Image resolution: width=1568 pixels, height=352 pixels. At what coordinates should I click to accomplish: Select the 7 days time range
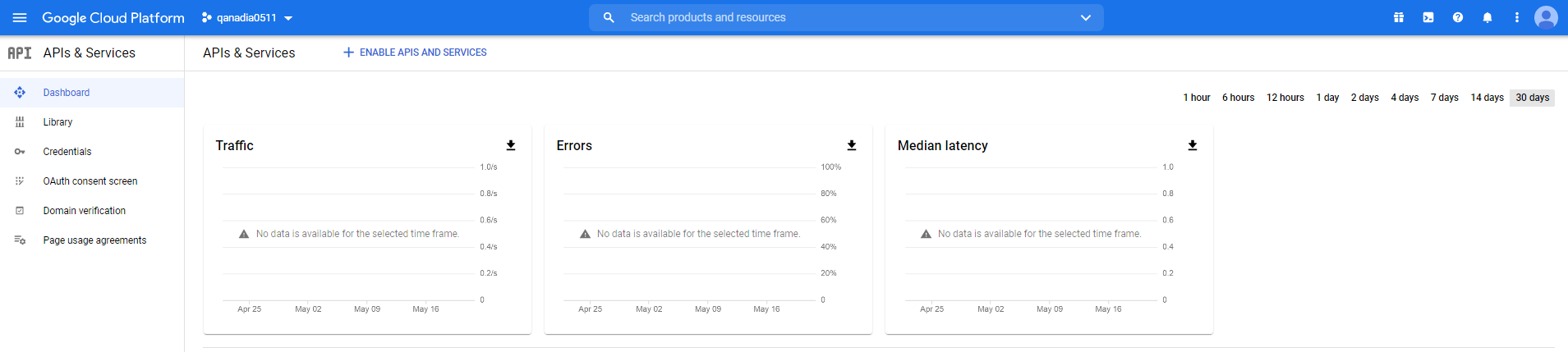coord(1444,98)
